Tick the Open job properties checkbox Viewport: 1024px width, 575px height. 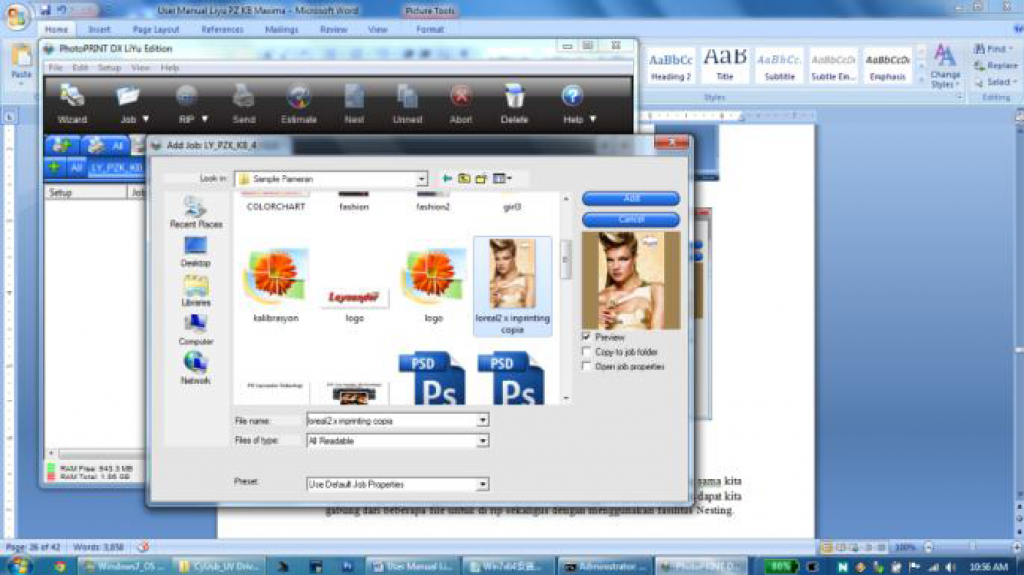pyautogui.click(x=586, y=367)
